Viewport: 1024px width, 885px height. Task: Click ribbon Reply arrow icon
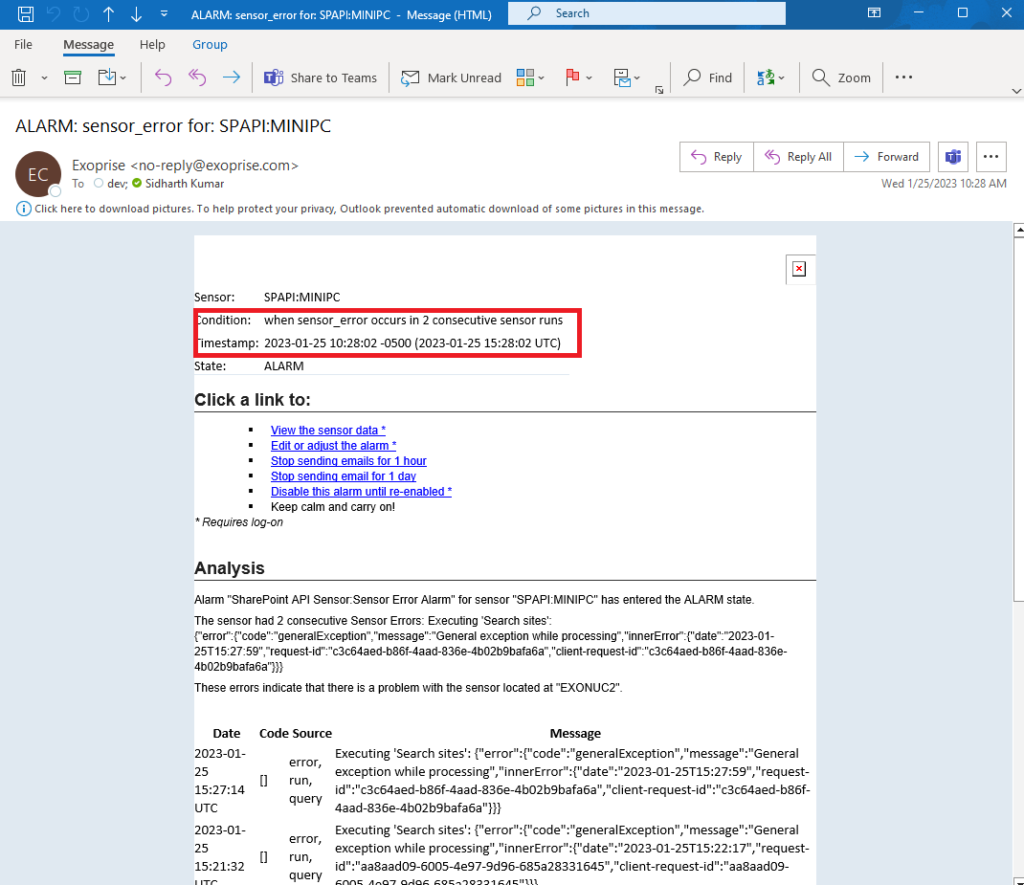point(163,78)
